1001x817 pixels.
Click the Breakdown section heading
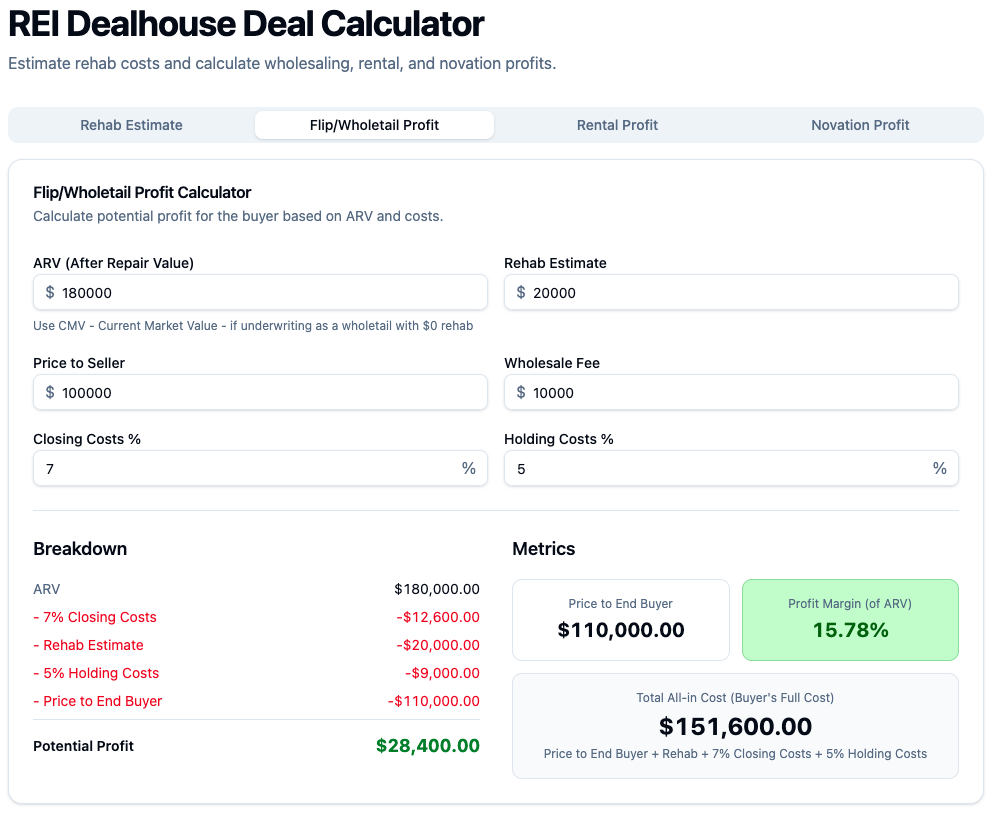coord(80,549)
